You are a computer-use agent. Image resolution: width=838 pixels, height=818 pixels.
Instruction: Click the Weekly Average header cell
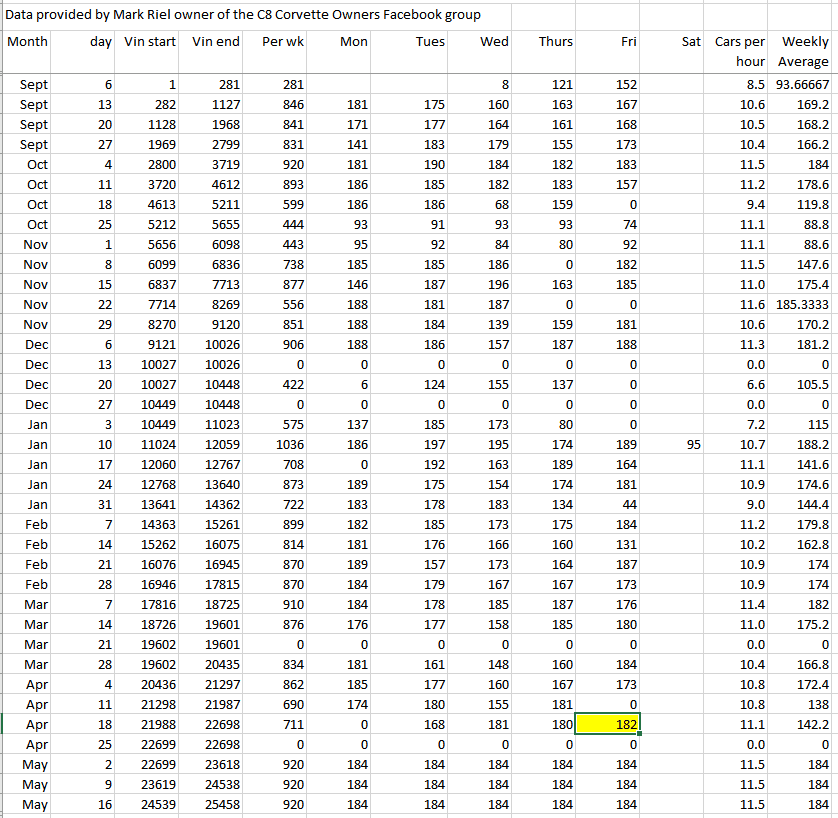click(804, 51)
